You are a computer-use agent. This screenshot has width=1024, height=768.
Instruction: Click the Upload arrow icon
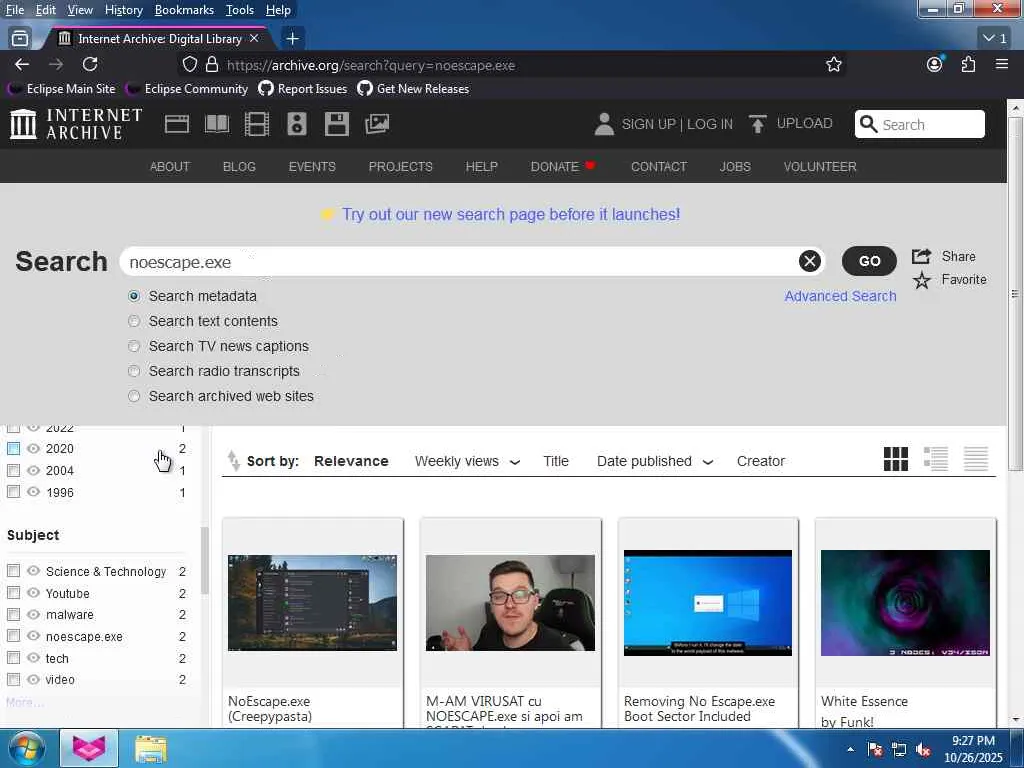coord(758,124)
